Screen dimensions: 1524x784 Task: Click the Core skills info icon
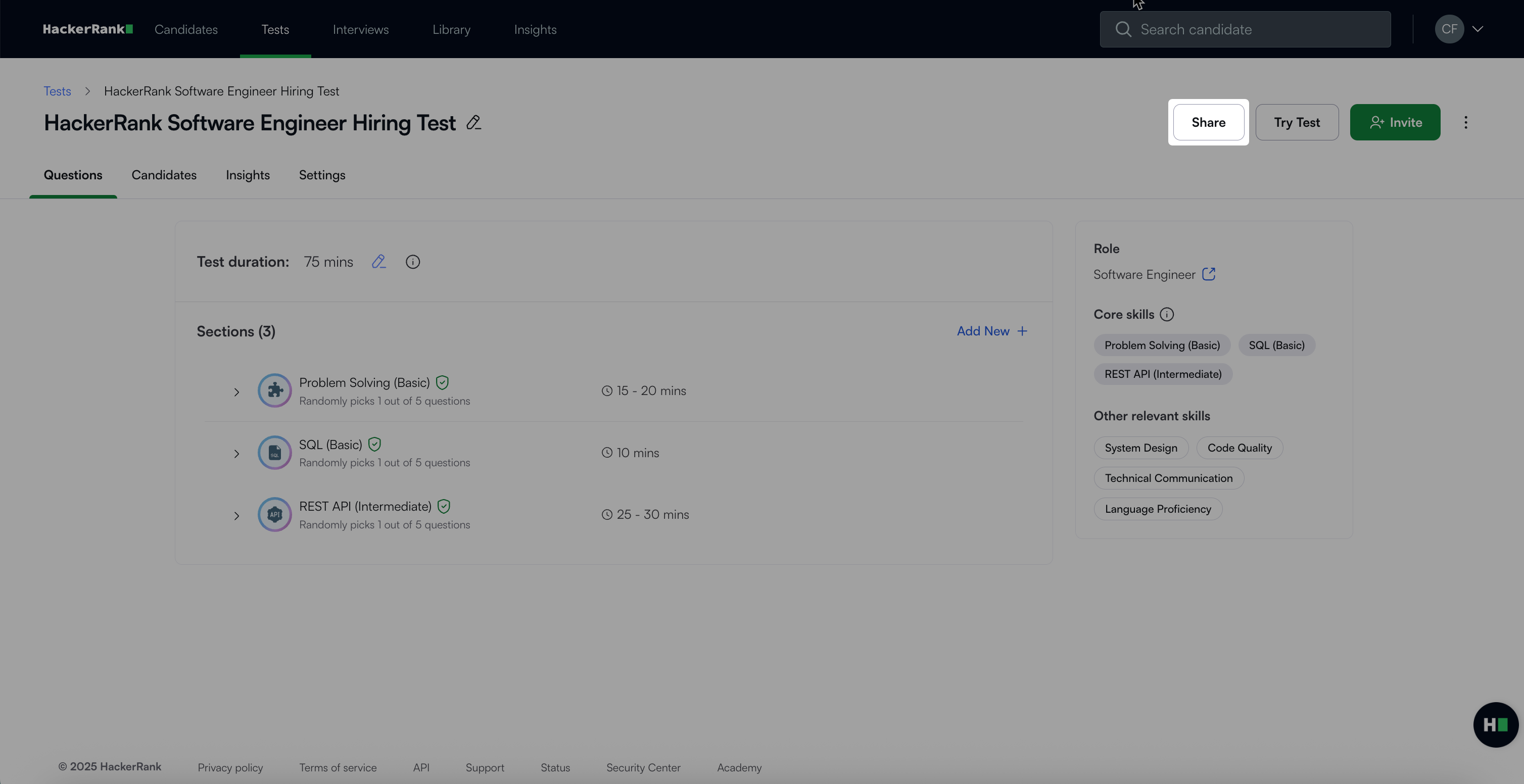tap(1167, 315)
